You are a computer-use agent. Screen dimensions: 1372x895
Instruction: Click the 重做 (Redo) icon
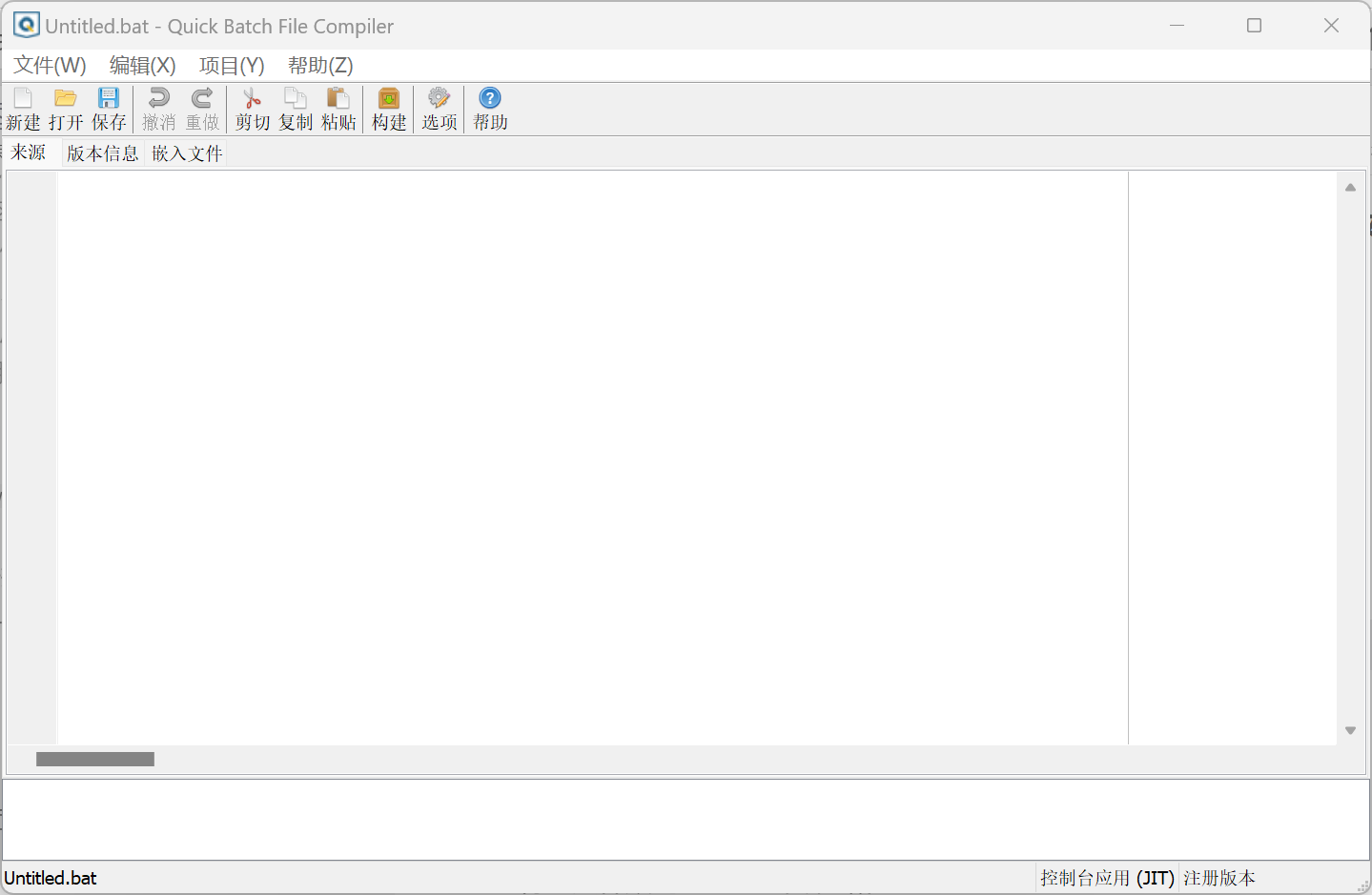[x=202, y=109]
